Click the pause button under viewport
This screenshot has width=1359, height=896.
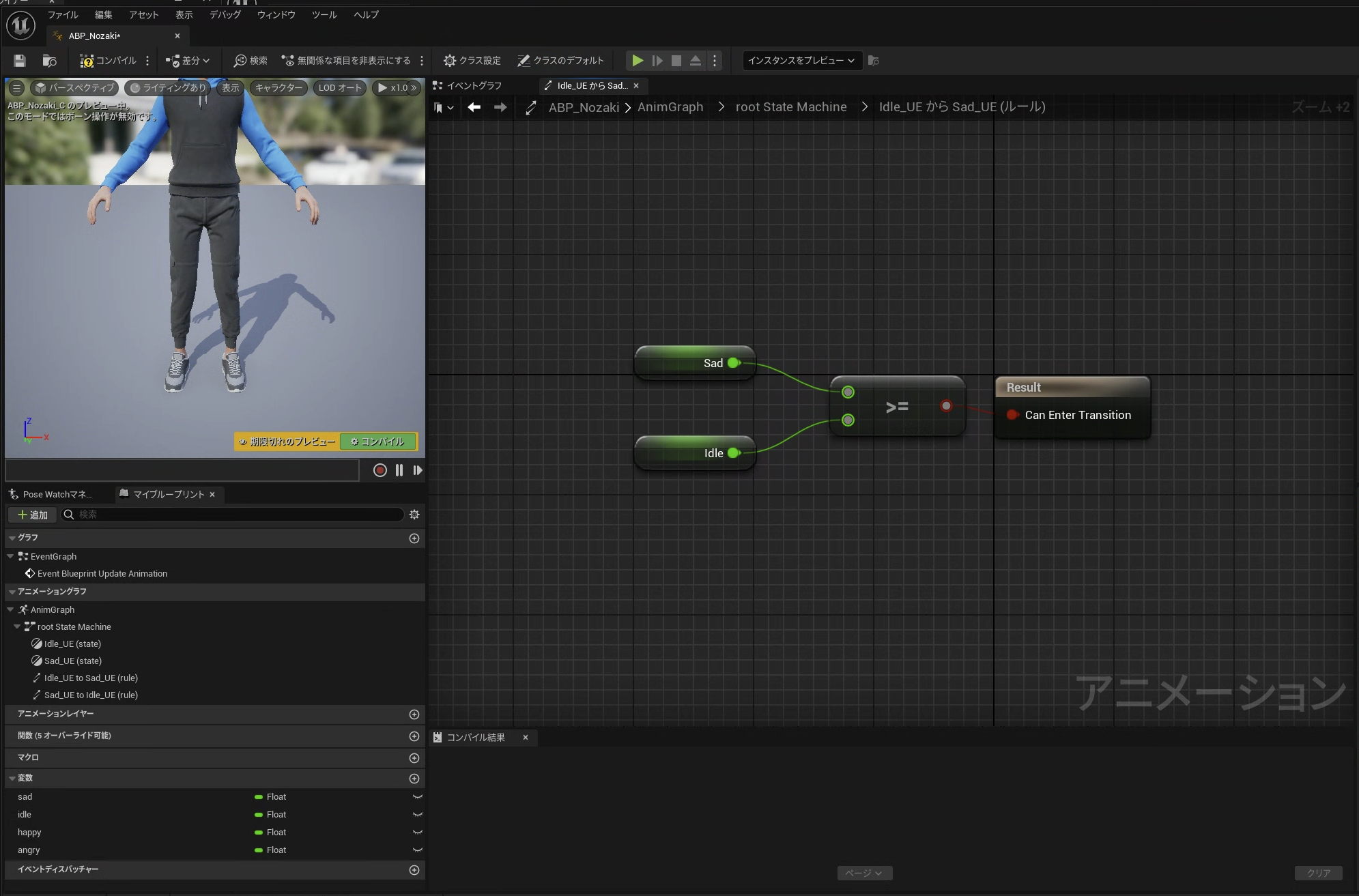tap(399, 470)
